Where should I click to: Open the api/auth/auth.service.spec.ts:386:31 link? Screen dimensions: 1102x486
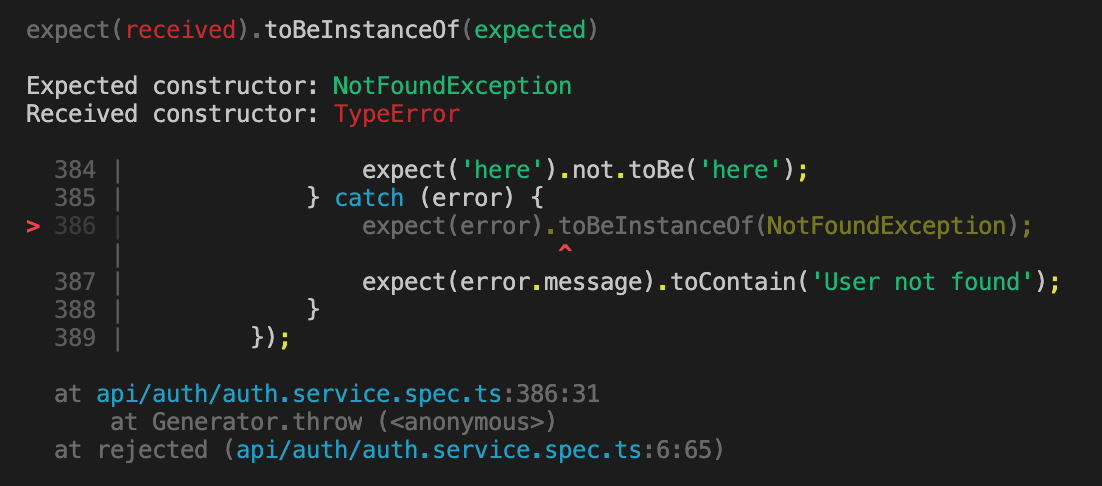(348, 395)
